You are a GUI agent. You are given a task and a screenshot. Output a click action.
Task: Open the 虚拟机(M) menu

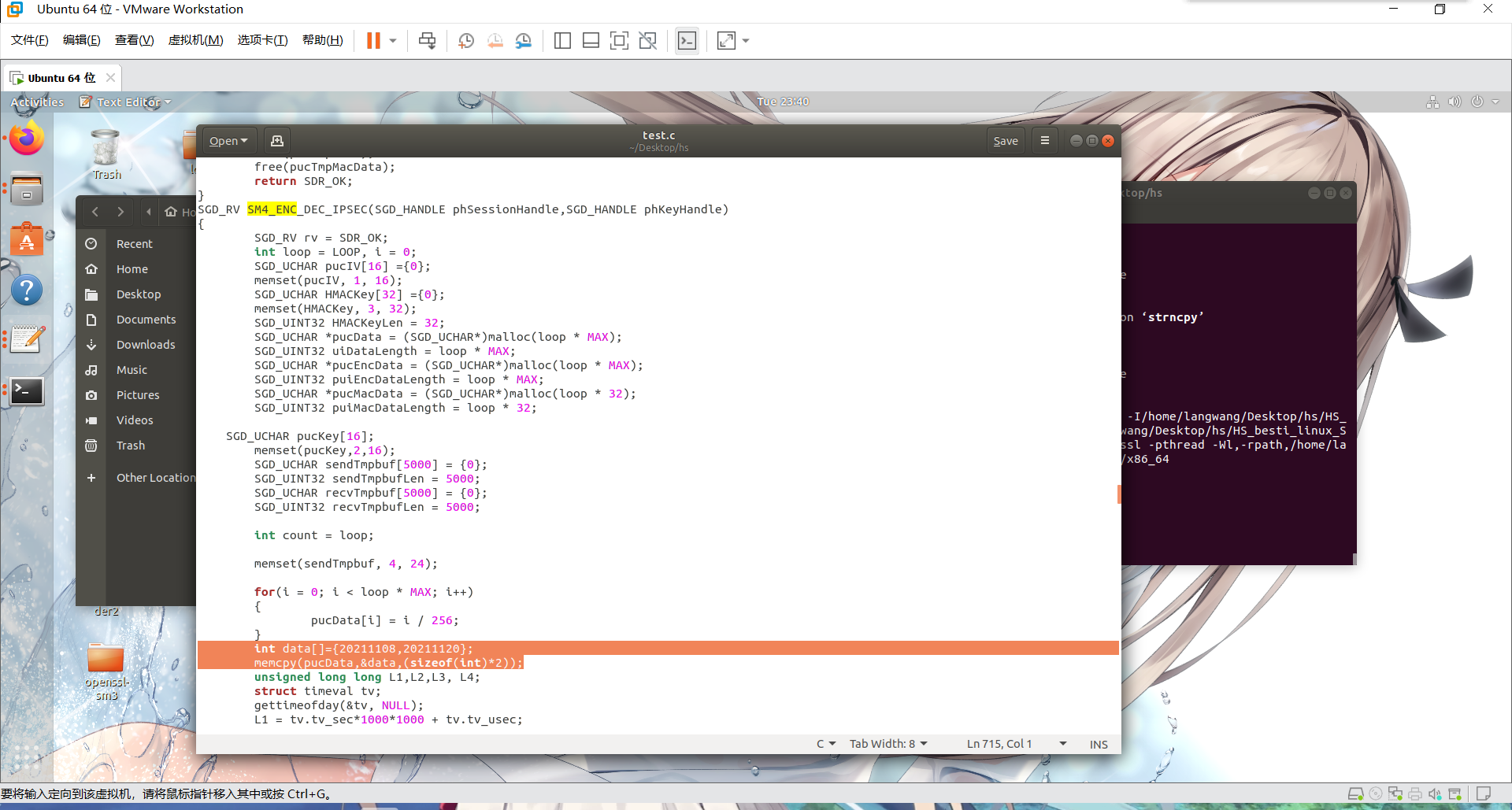point(196,40)
